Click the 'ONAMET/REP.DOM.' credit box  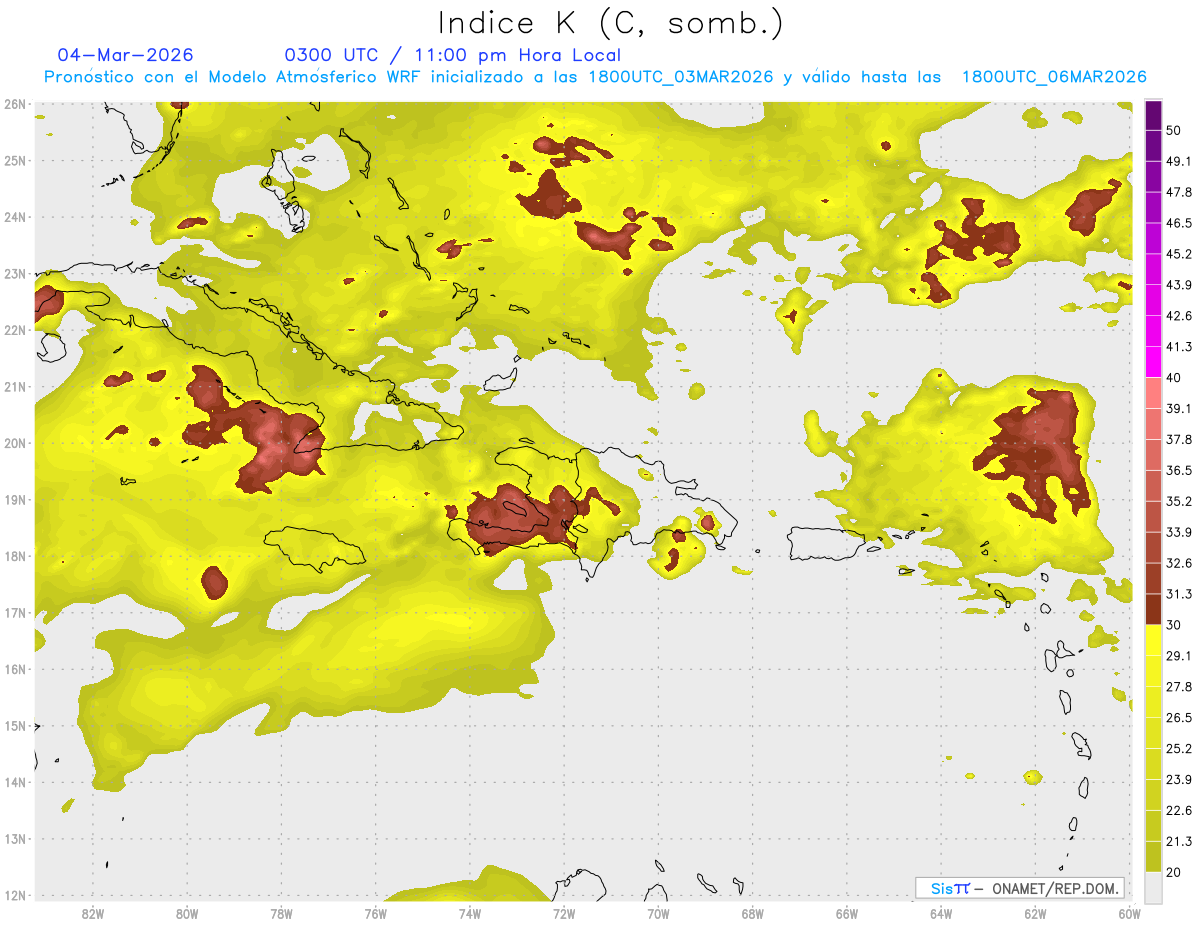pyautogui.click(x=1019, y=888)
